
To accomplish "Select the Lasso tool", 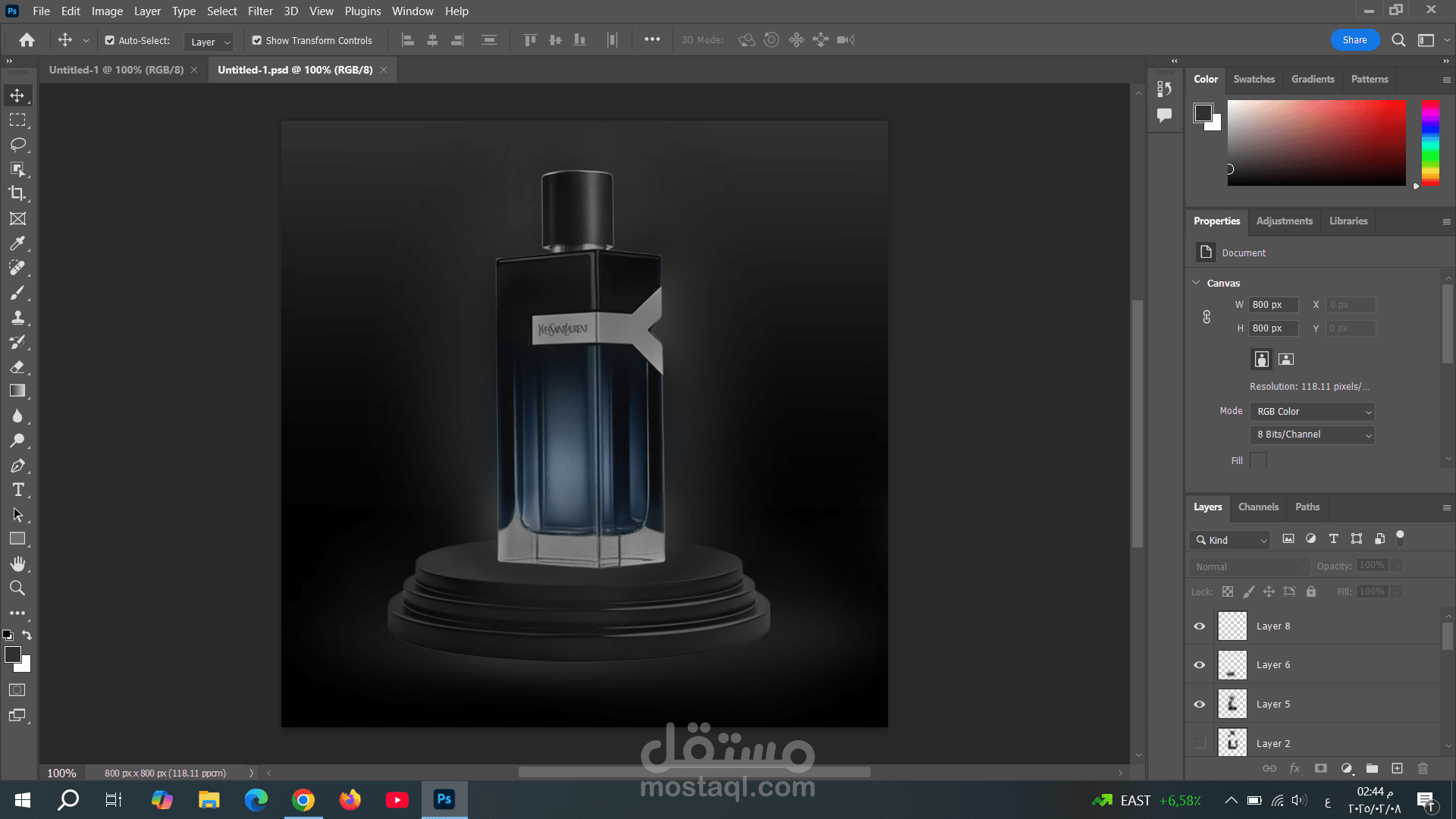I will pyautogui.click(x=17, y=144).
